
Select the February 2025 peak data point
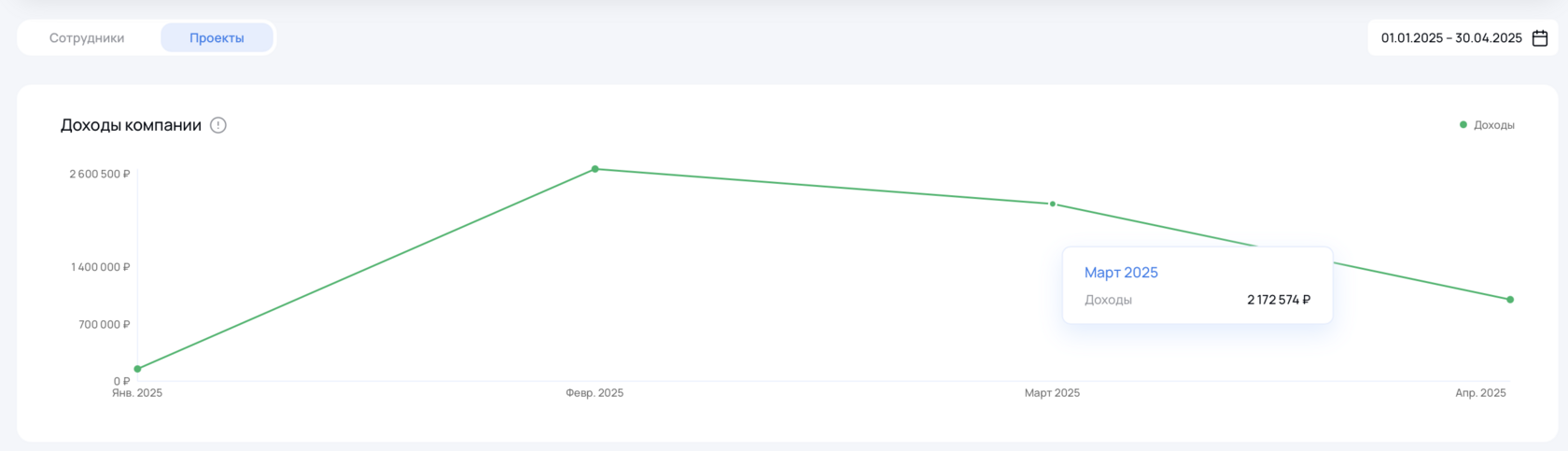tap(595, 169)
